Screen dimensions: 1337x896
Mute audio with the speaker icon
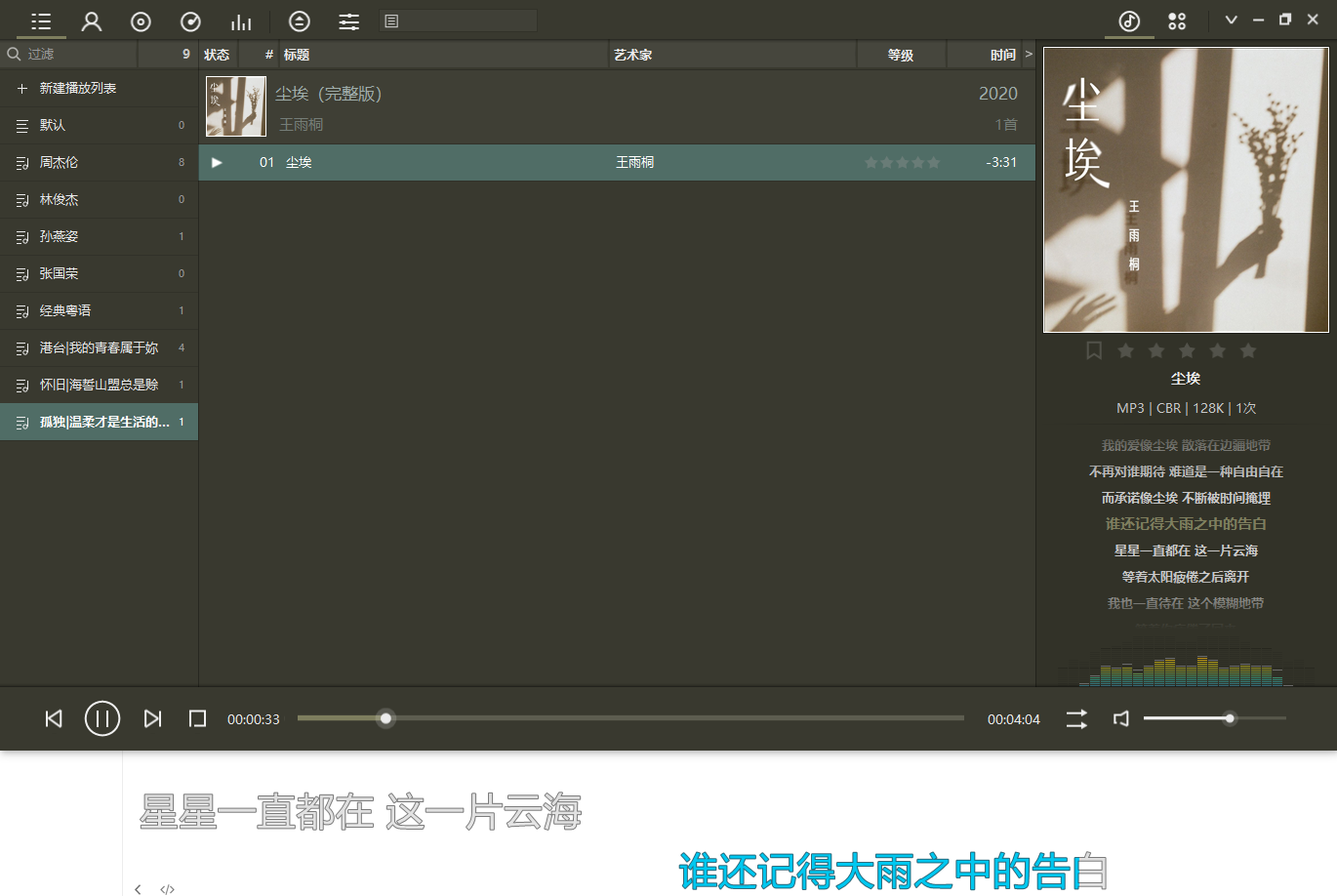[1121, 719]
